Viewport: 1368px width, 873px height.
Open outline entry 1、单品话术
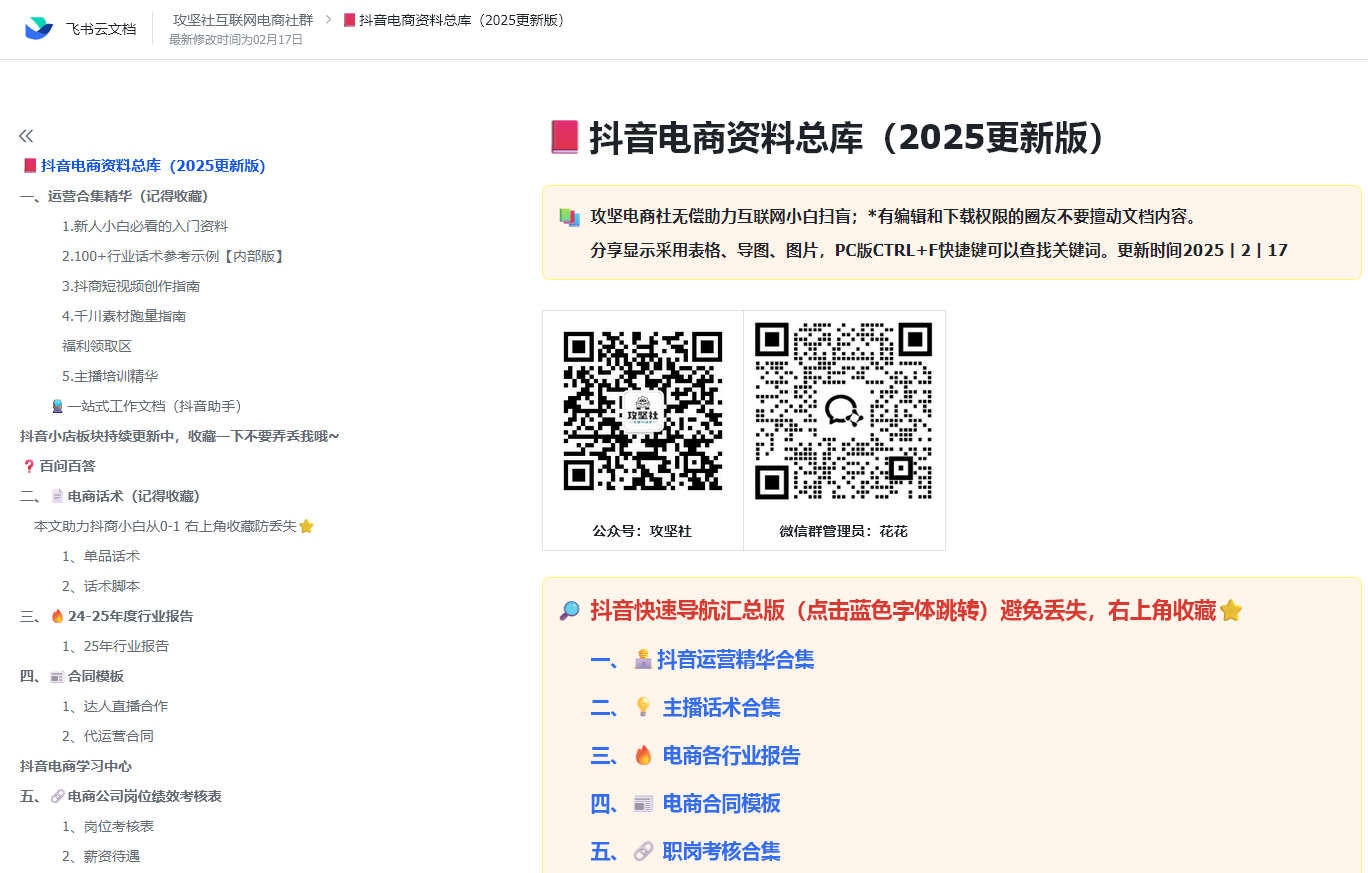pyautogui.click(x=101, y=556)
